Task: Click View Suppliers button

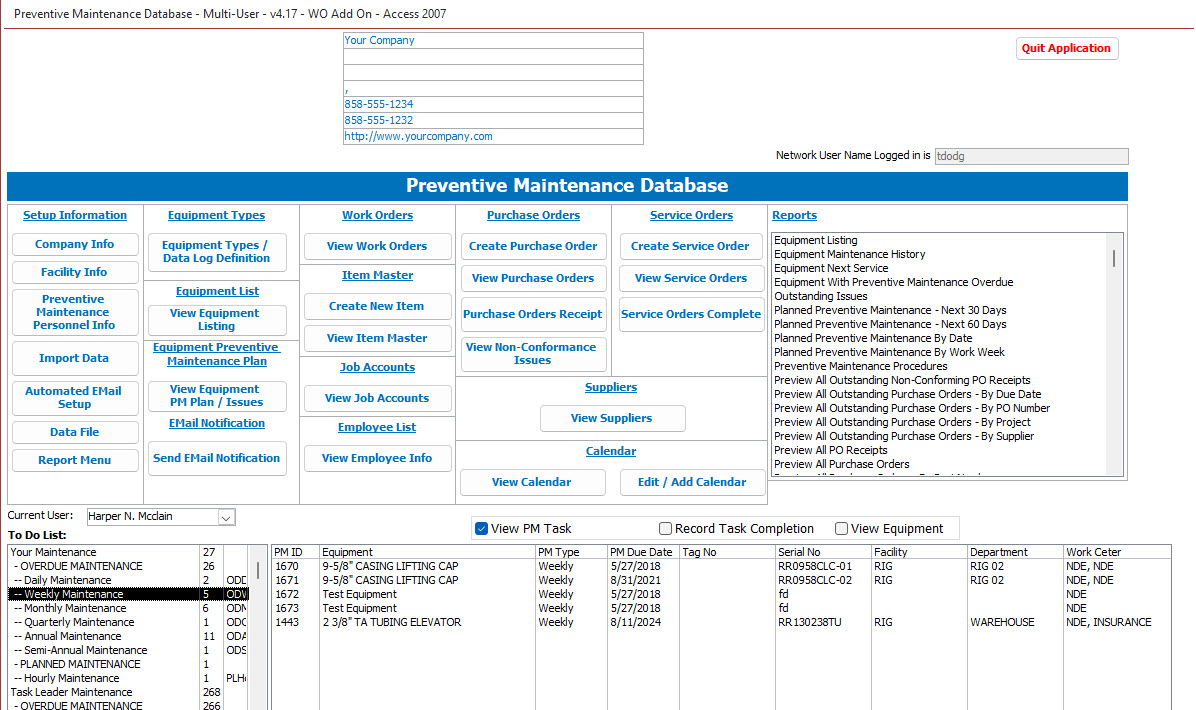Action: tap(612, 418)
